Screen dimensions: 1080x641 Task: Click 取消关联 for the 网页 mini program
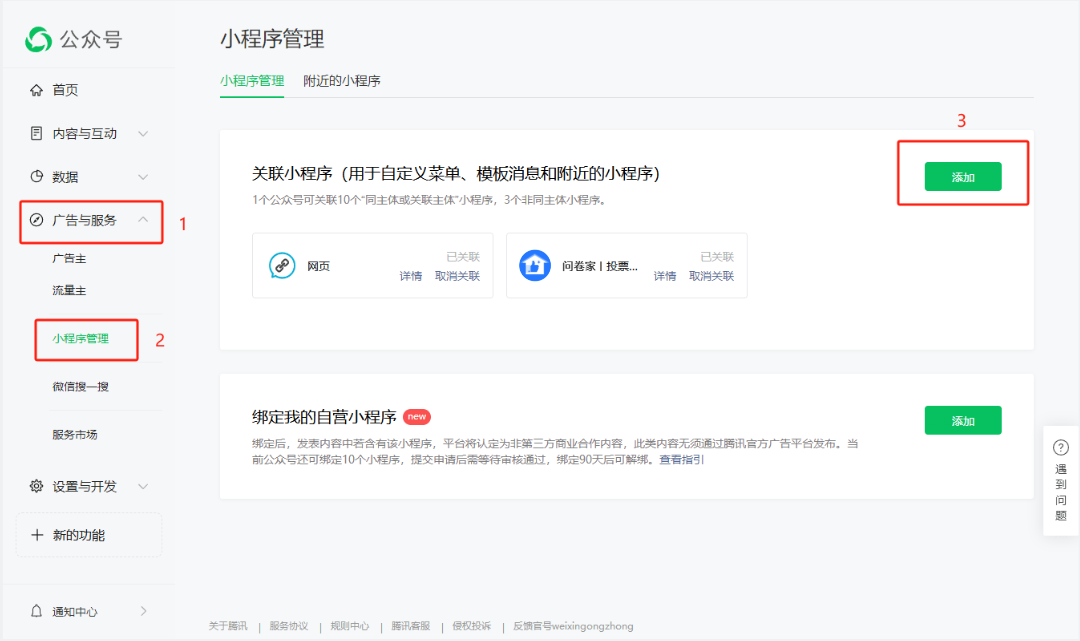tap(457, 276)
